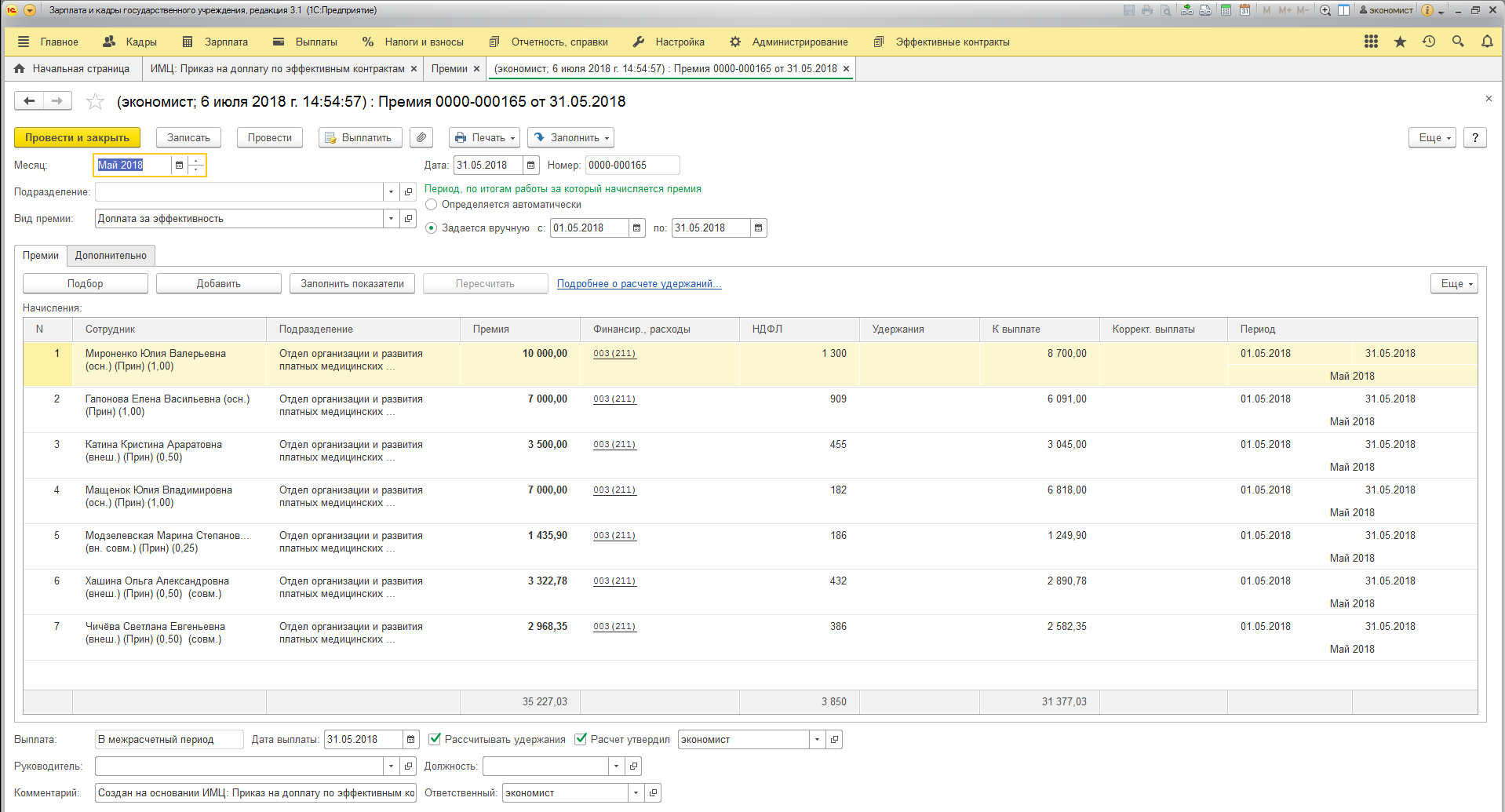Go back using the left arrow button
The image size is (1505, 812).
click(29, 100)
